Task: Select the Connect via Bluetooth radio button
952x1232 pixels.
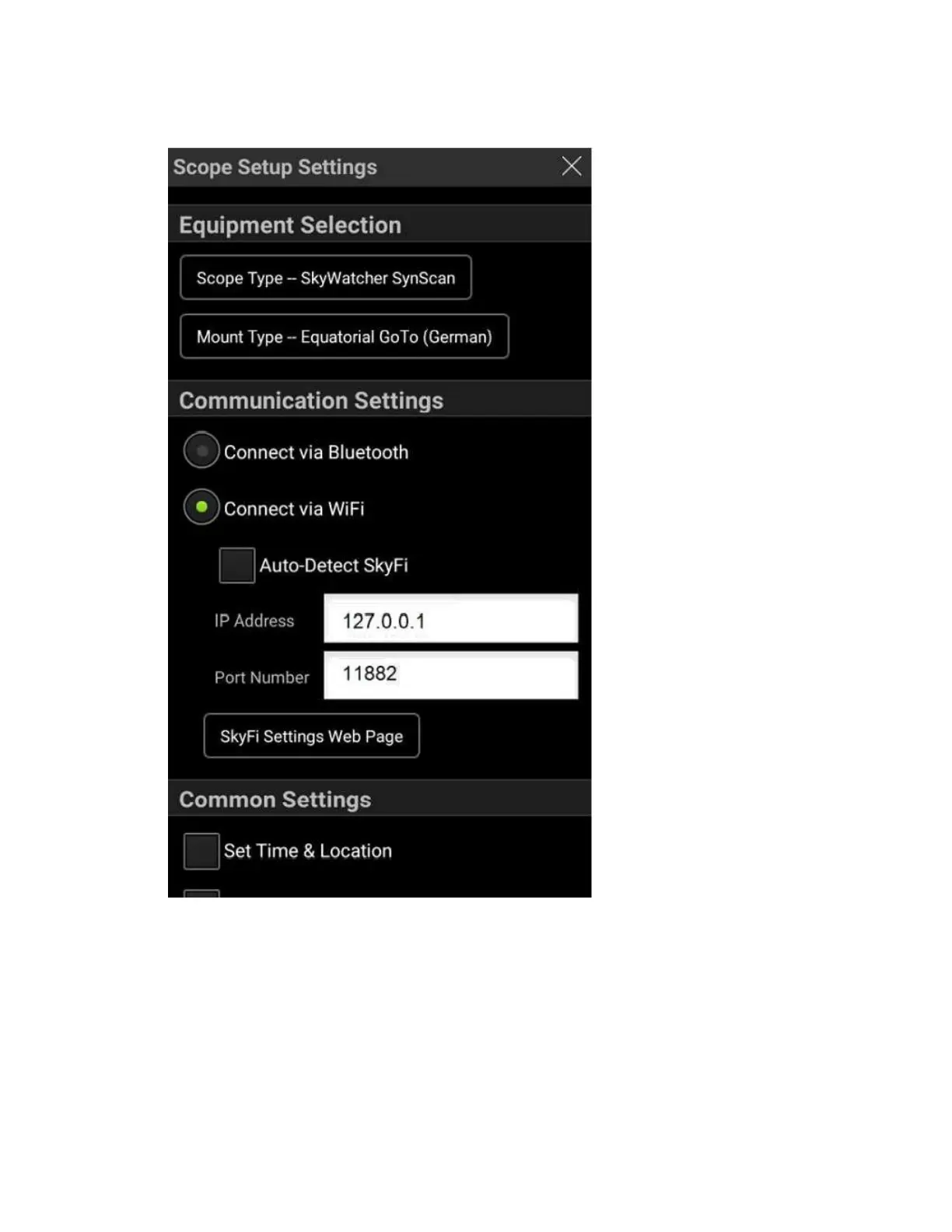Action: click(201, 451)
